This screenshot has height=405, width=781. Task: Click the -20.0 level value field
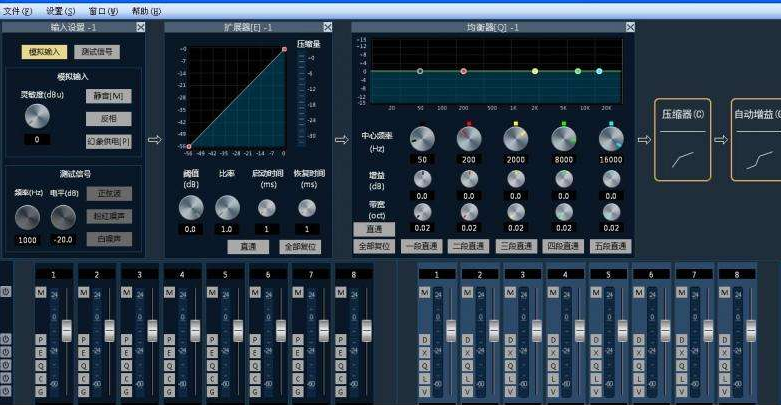tap(63, 240)
